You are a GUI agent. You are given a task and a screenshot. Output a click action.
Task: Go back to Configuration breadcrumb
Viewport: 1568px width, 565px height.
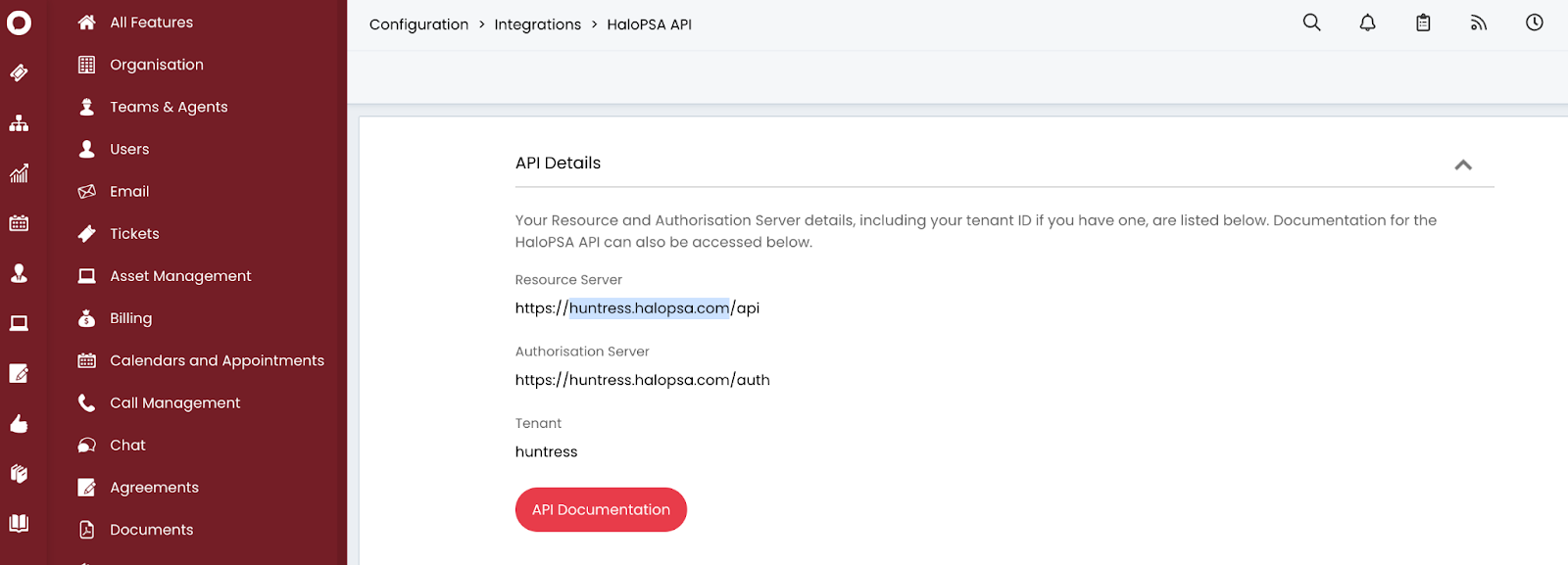(x=418, y=24)
